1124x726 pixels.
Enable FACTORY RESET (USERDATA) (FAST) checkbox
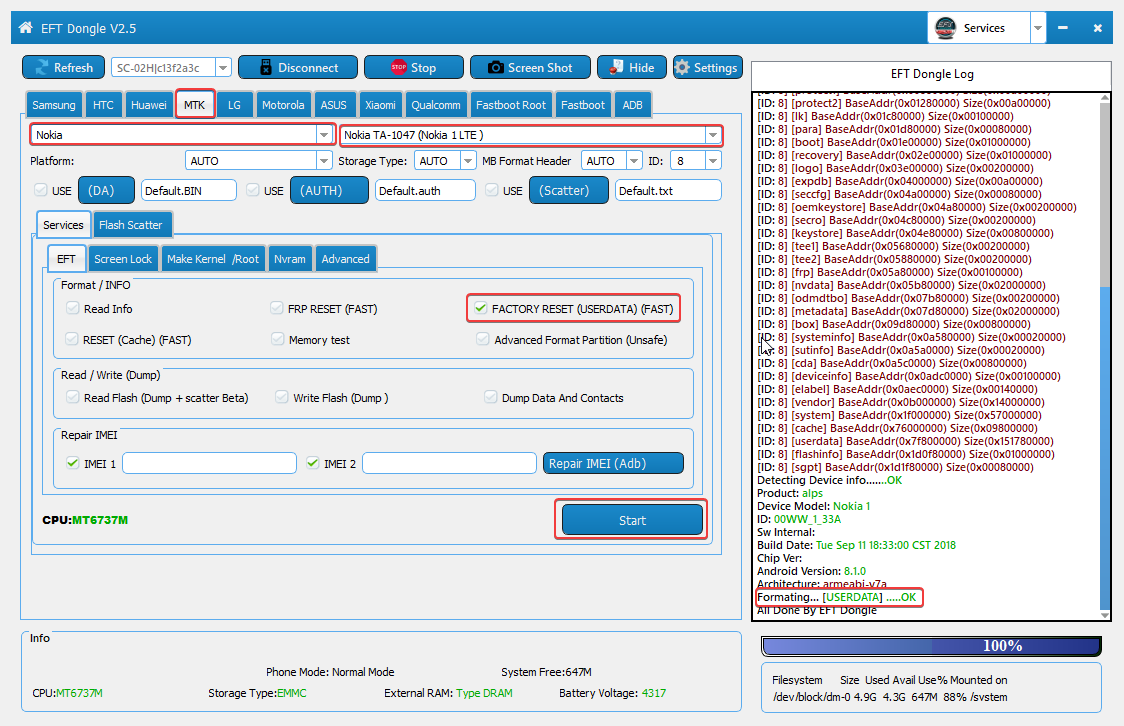pyautogui.click(x=481, y=308)
